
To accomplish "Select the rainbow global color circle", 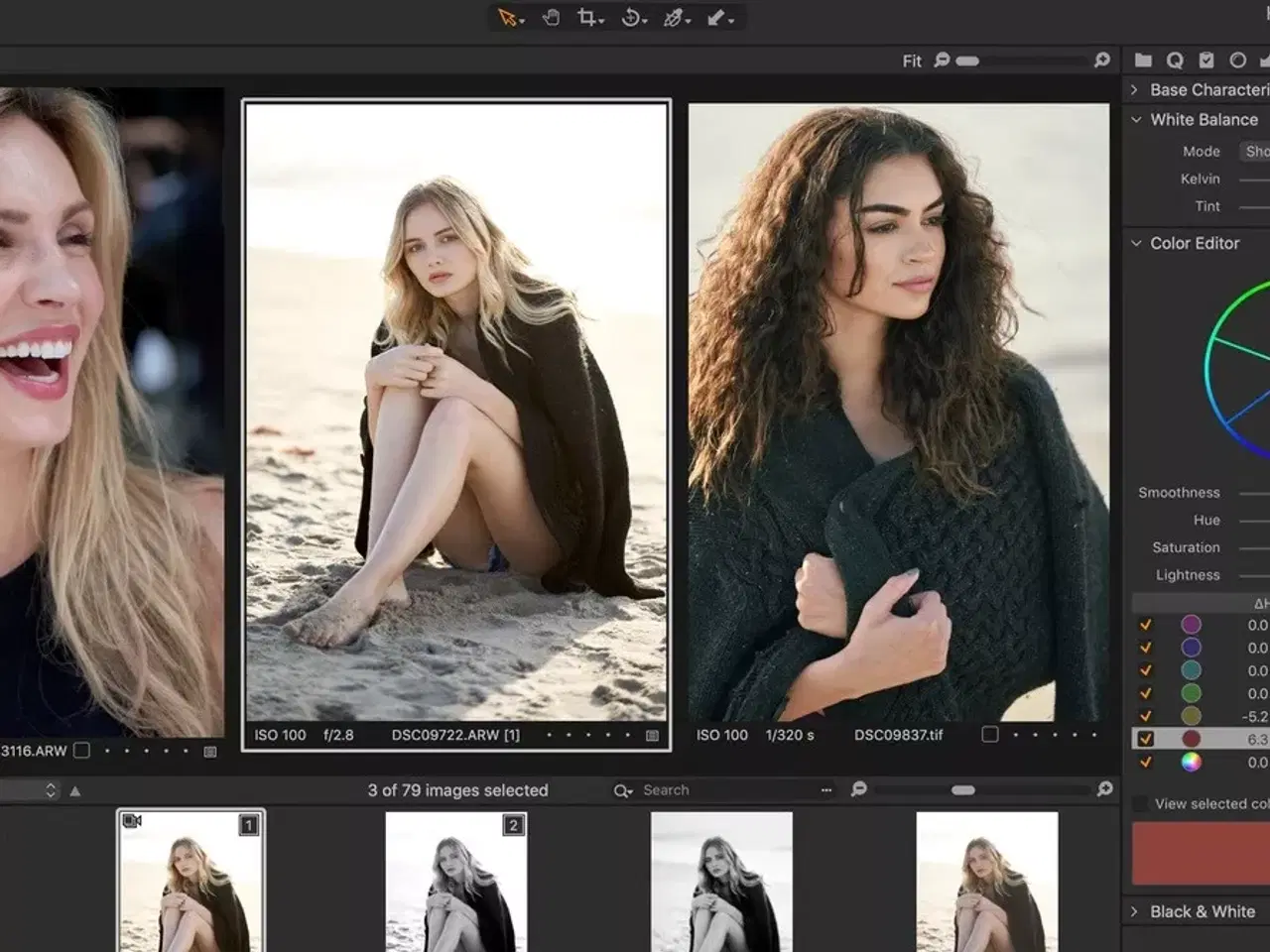I will [1192, 762].
